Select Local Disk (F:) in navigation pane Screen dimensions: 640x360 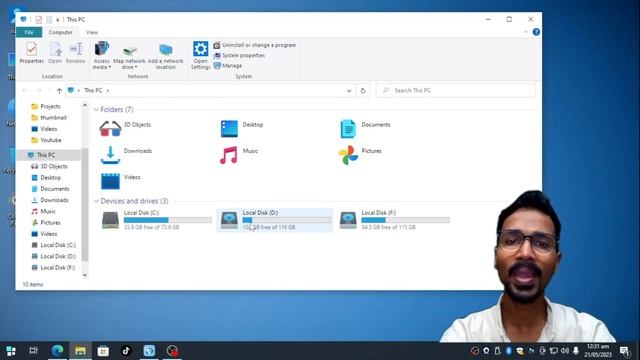coord(58,267)
